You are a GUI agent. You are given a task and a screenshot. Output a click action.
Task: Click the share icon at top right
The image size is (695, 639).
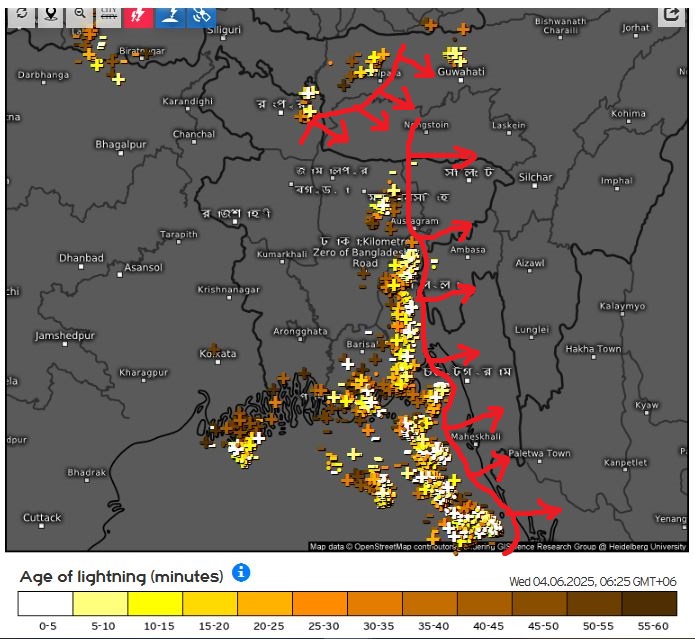click(x=671, y=15)
